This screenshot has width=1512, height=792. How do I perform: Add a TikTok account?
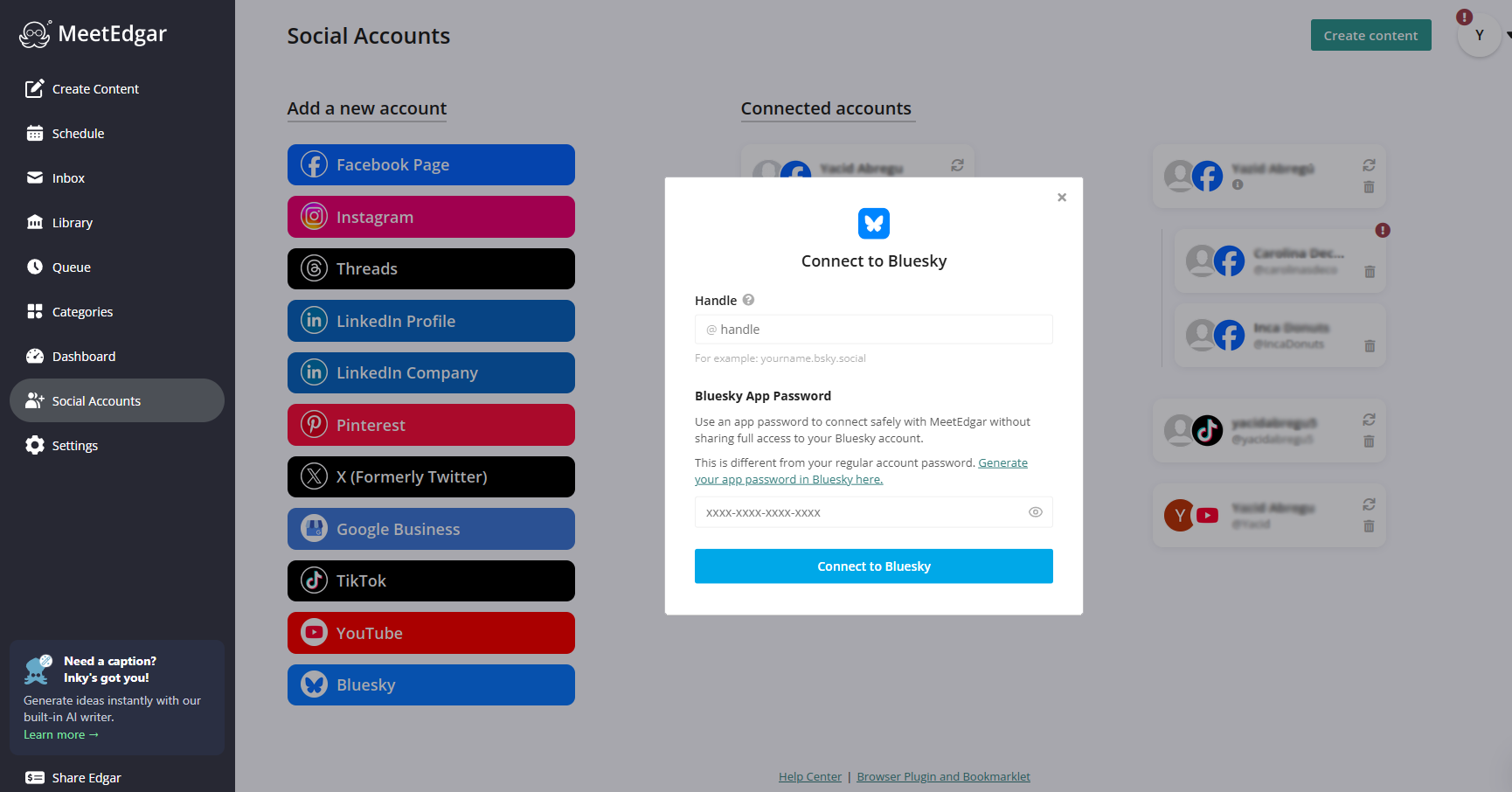click(x=431, y=580)
